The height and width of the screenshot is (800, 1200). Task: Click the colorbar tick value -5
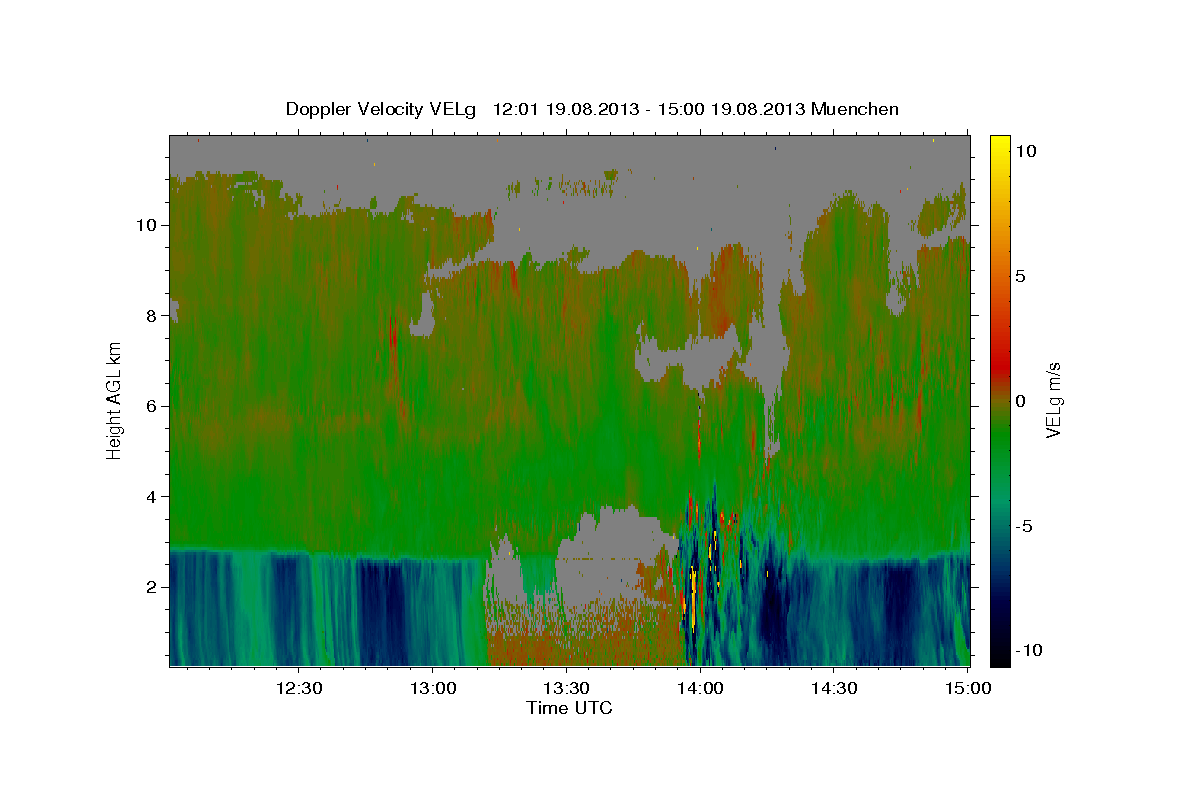pos(1024,526)
